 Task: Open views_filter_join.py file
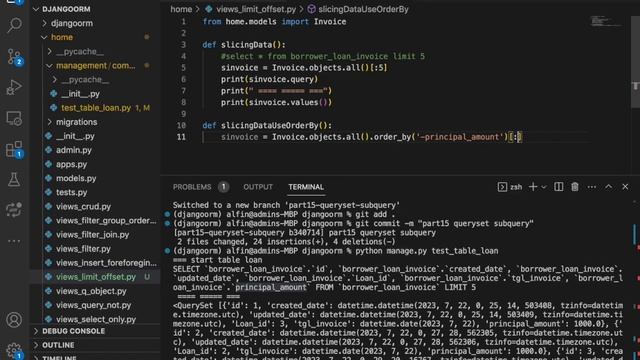[x=92, y=235]
